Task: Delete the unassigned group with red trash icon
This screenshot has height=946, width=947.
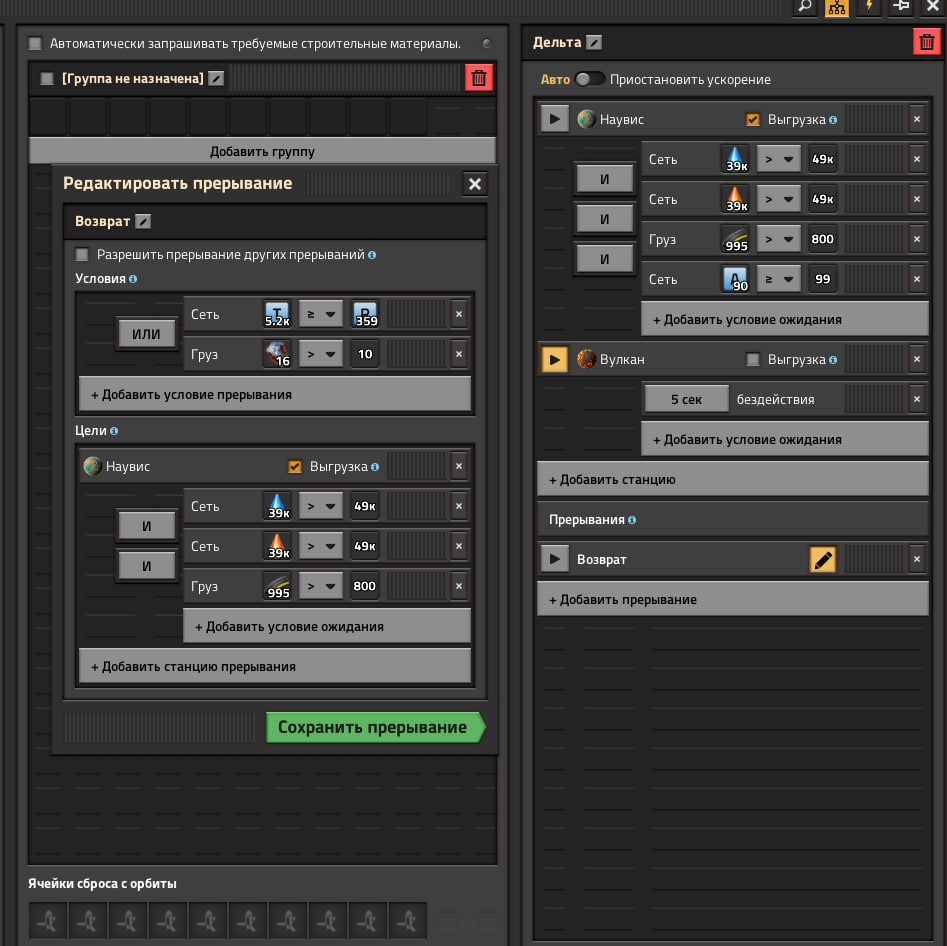Action: tap(479, 78)
